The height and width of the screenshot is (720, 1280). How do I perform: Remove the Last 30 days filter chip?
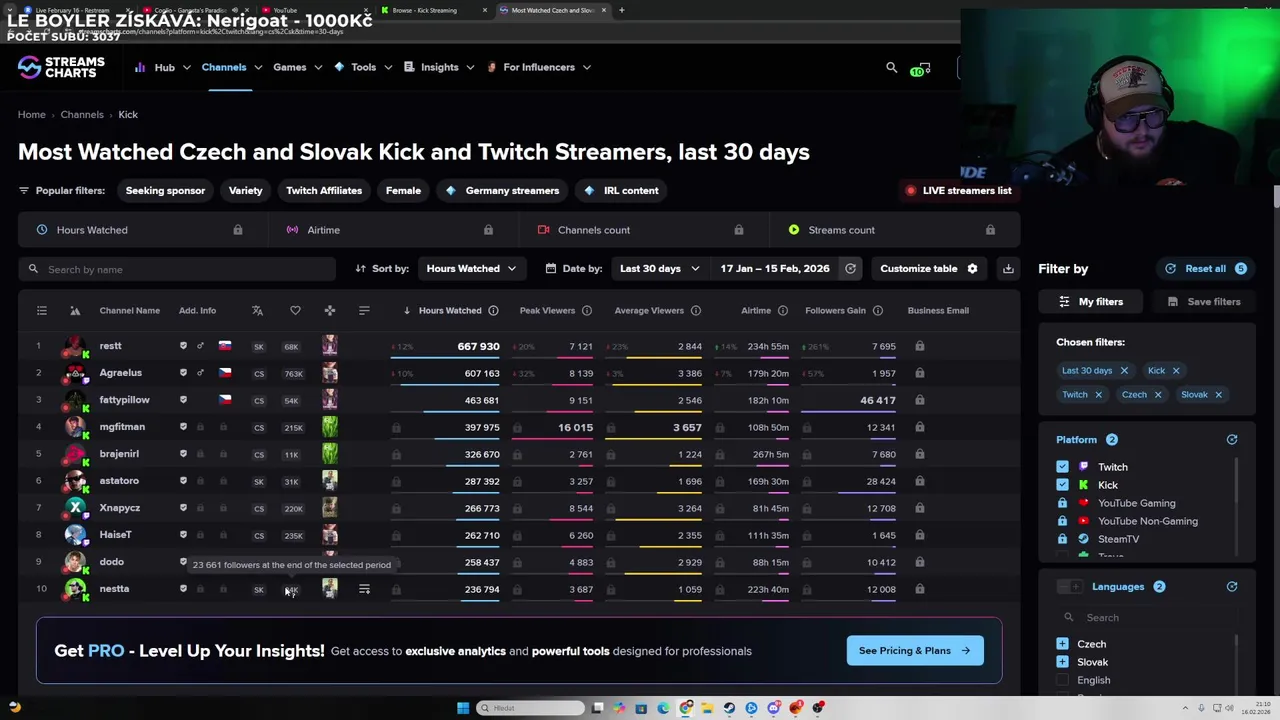[x=1124, y=371]
